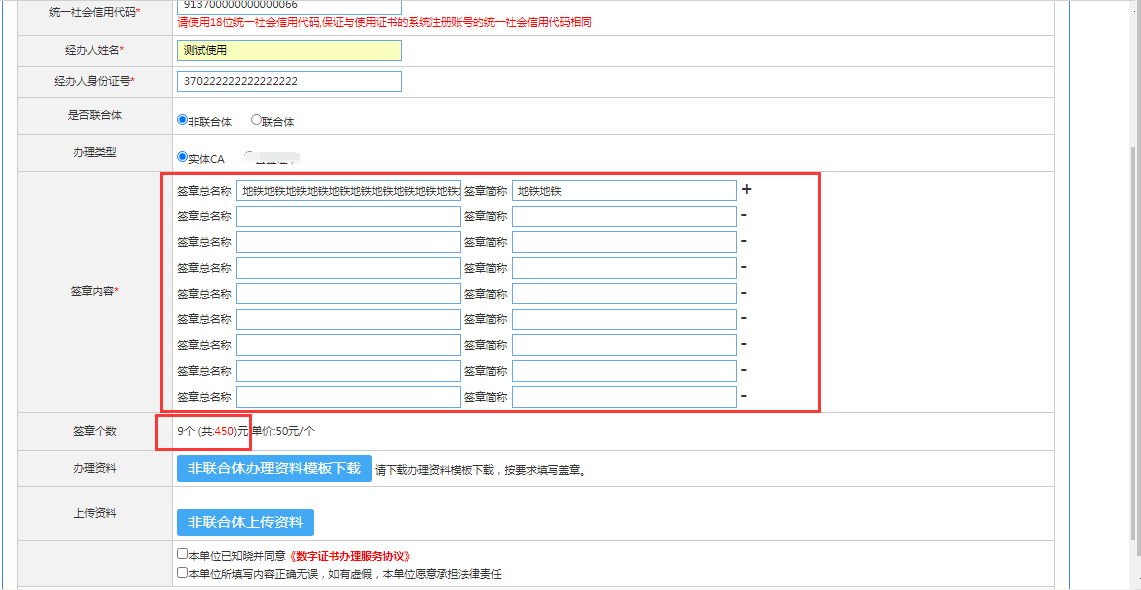Click the empty 签章总名称 field in second row

[348, 216]
